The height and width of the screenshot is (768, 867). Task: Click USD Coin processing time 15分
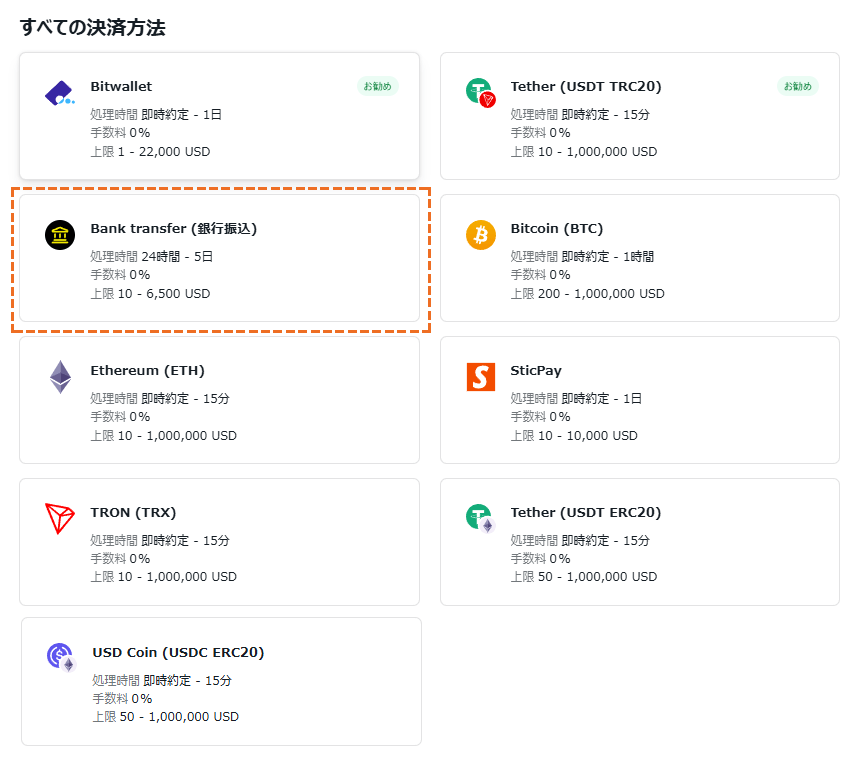(162, 681)
